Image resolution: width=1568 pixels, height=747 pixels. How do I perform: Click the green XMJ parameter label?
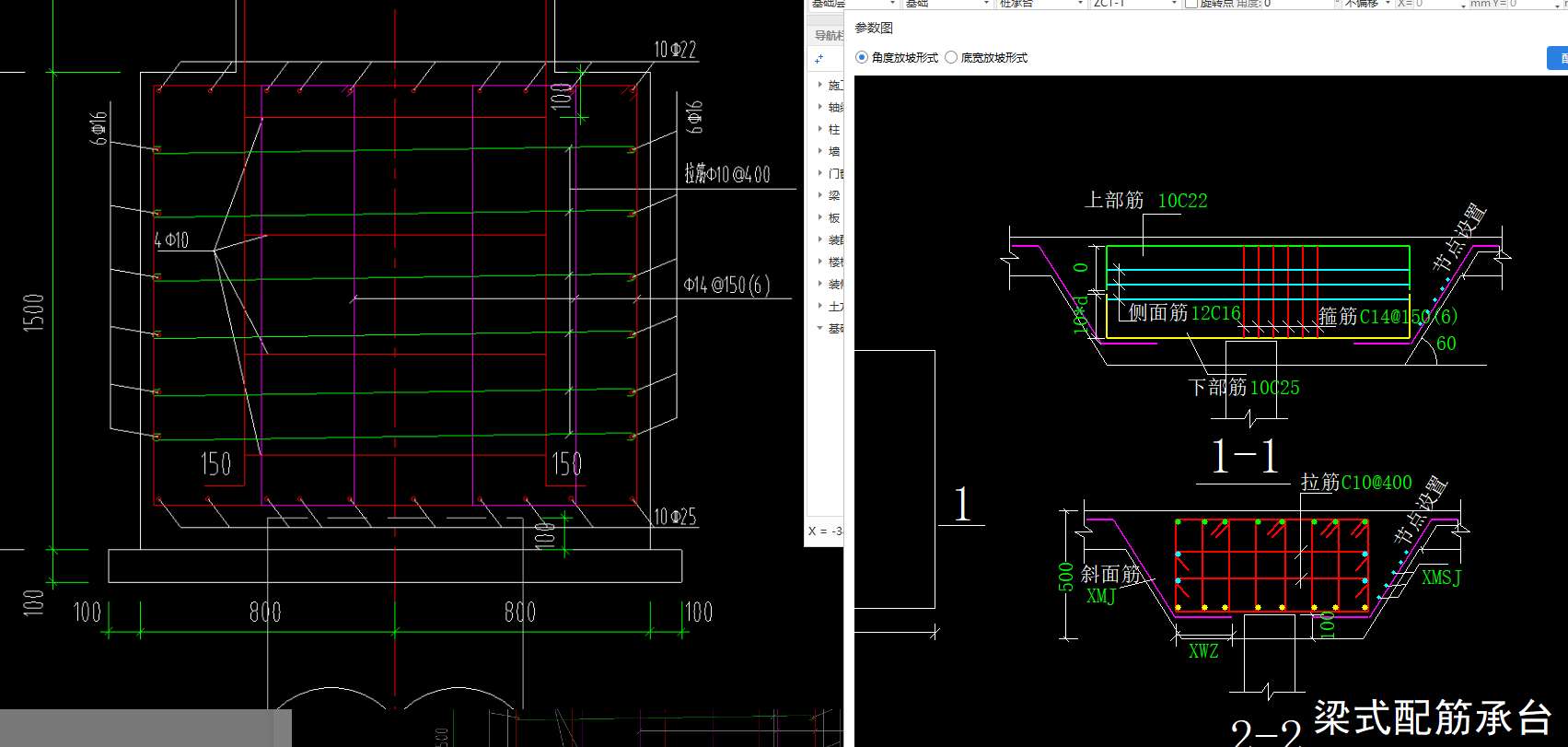(1100, 596)
